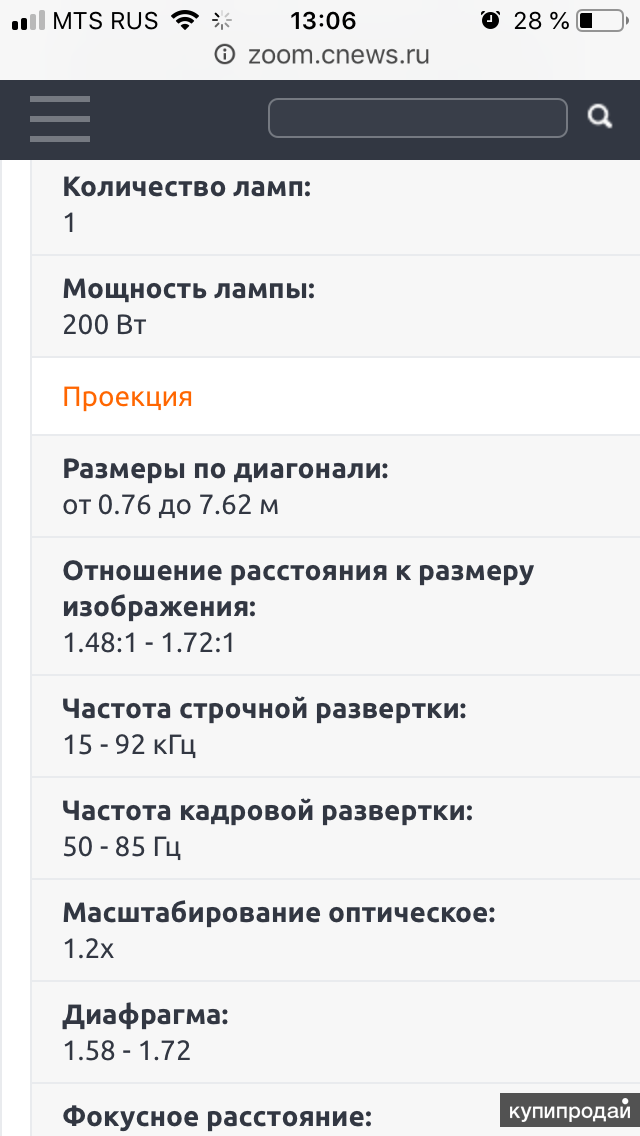Tap the 13:06 clock in status bar

pos(323,21)
